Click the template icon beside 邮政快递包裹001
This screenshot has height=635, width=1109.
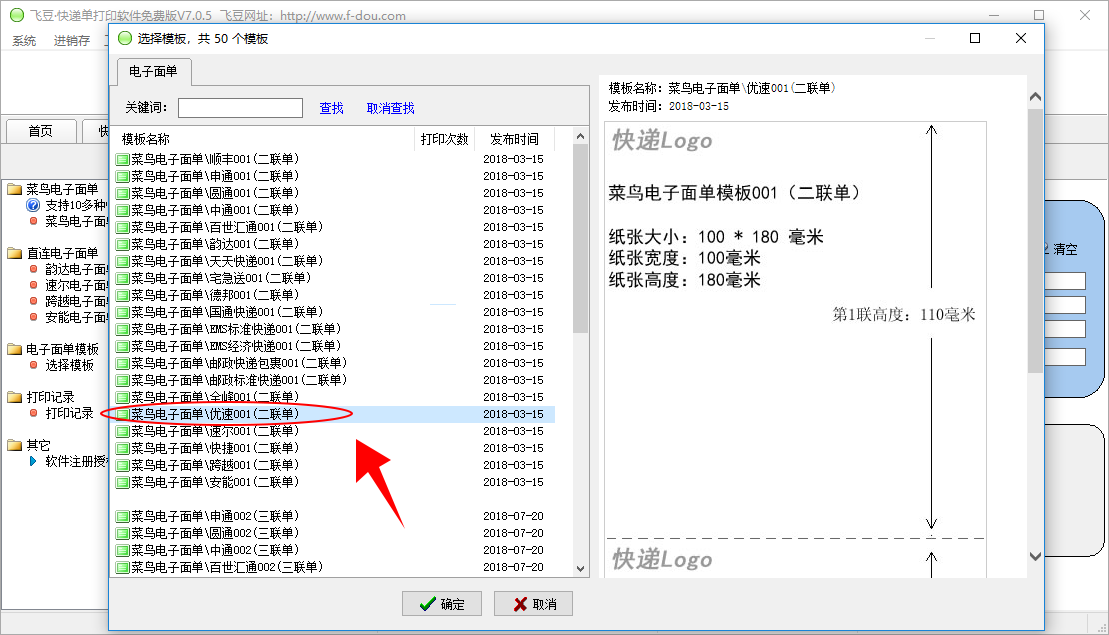(x=122, y=363)
